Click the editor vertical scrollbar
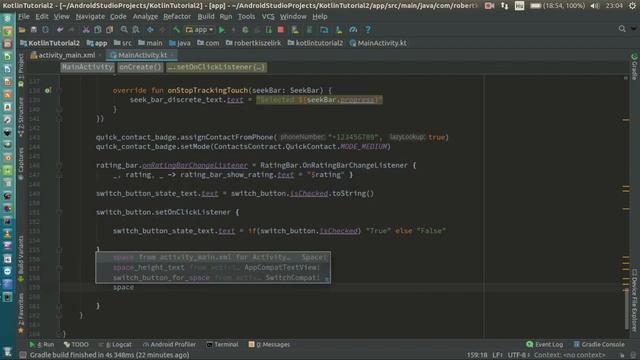 coord(627,308)
